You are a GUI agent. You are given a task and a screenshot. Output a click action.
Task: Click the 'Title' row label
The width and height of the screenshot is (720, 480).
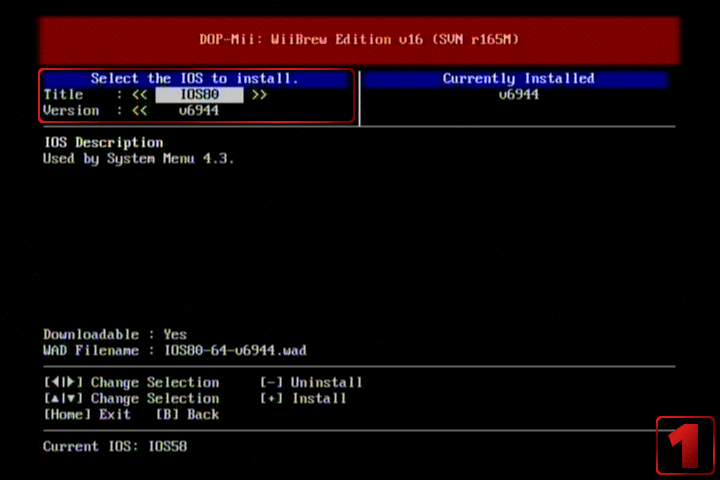click(x=63, y=95)
